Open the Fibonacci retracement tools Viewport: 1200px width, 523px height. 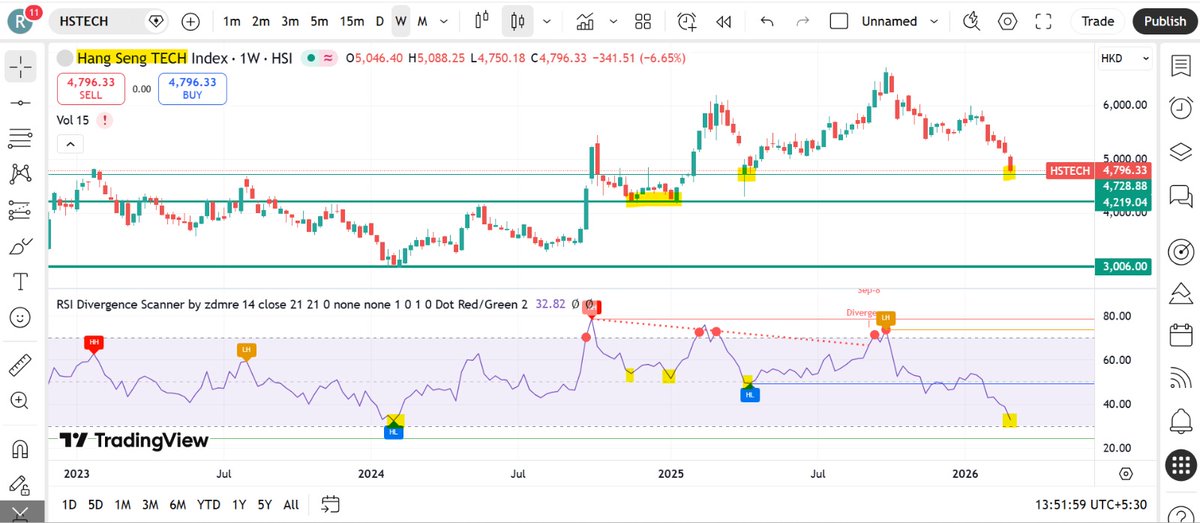(x=19, y=138)
